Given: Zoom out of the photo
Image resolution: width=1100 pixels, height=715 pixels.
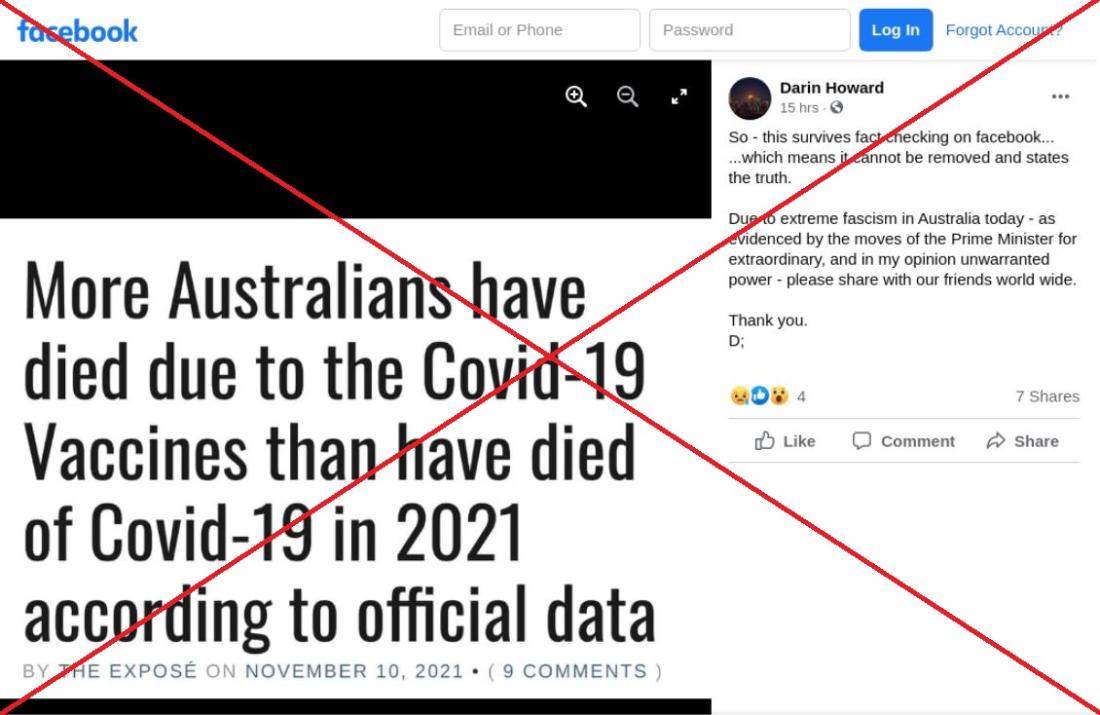Looking at the screenshot, I should tap(627, 96).
